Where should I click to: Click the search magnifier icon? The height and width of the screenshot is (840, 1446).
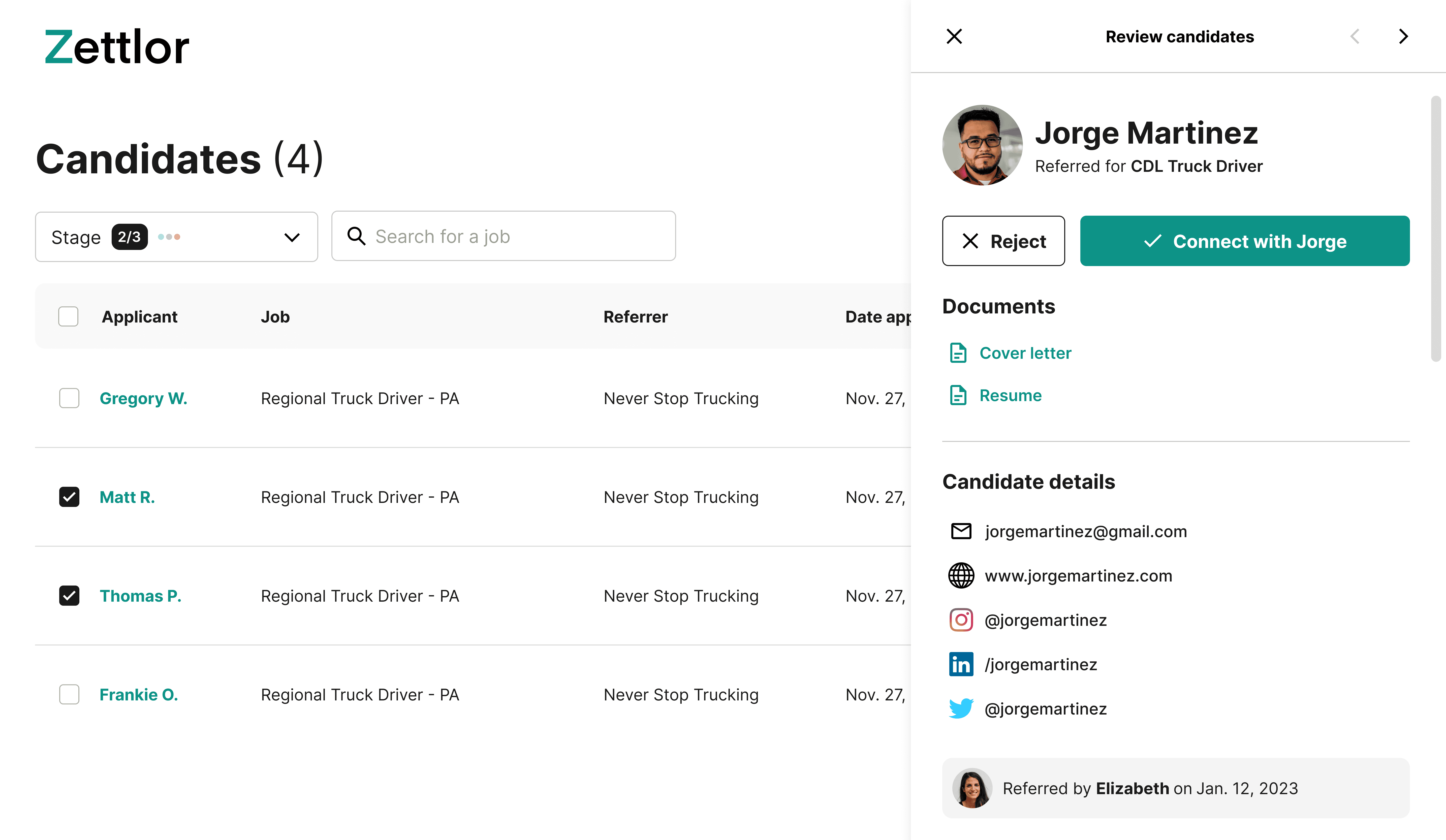tap(356, 236)
